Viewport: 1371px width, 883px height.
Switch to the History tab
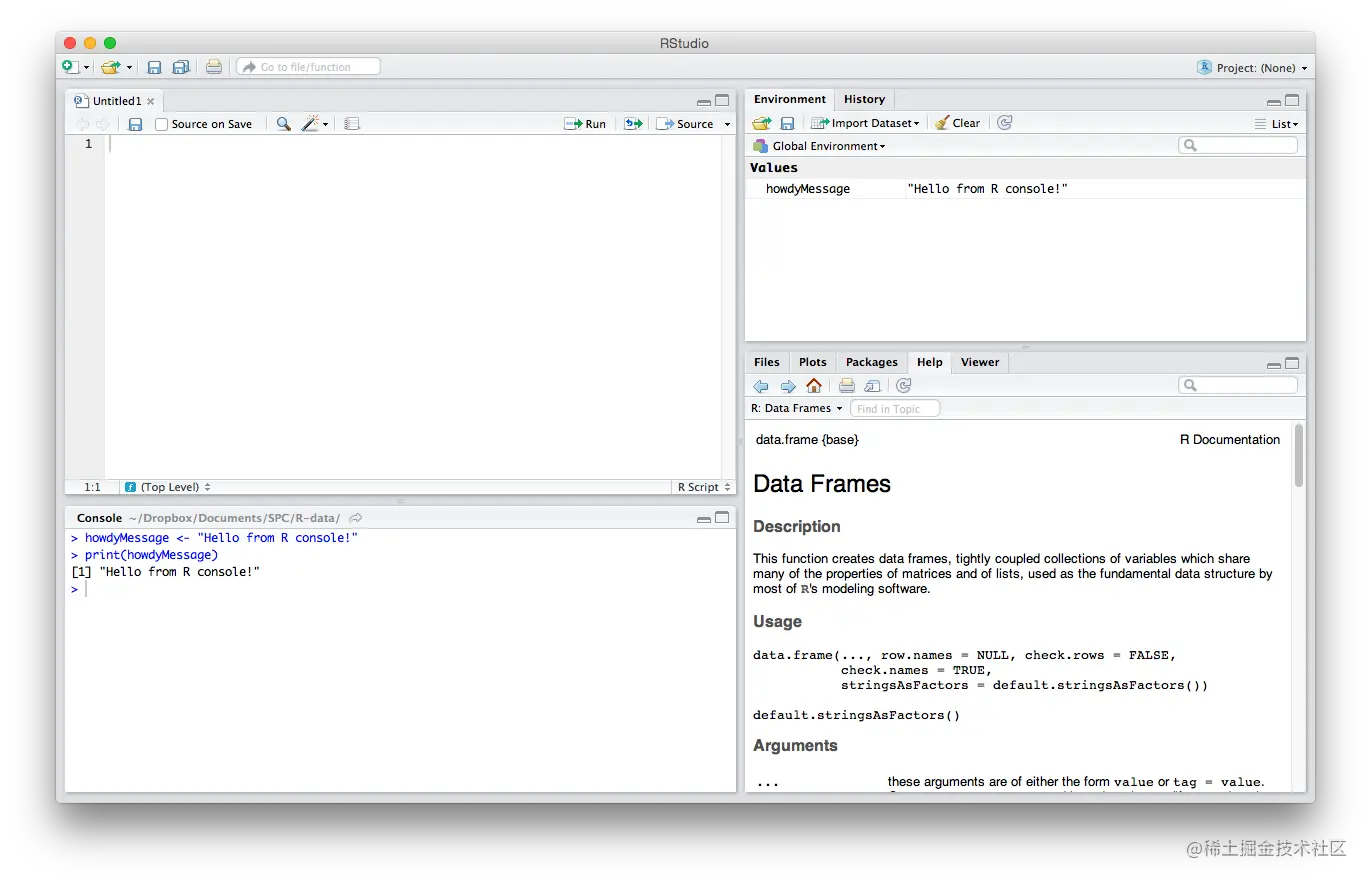click(864, 99)
